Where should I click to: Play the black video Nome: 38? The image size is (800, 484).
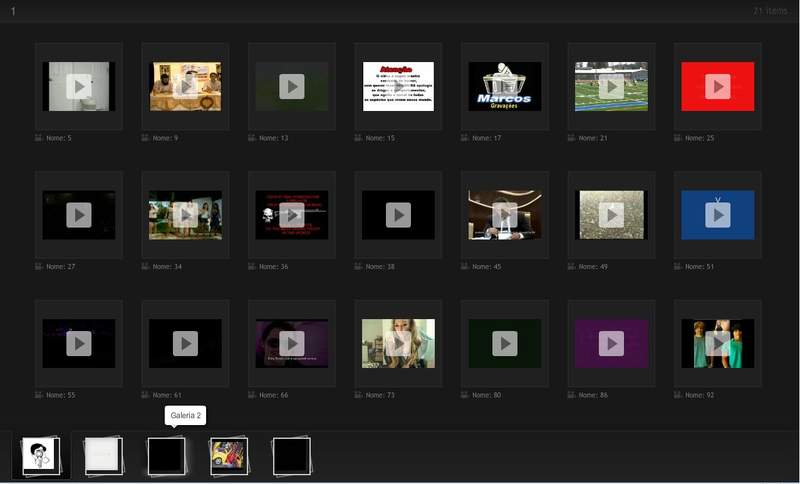pyautogui.click(x=398, y=215)
